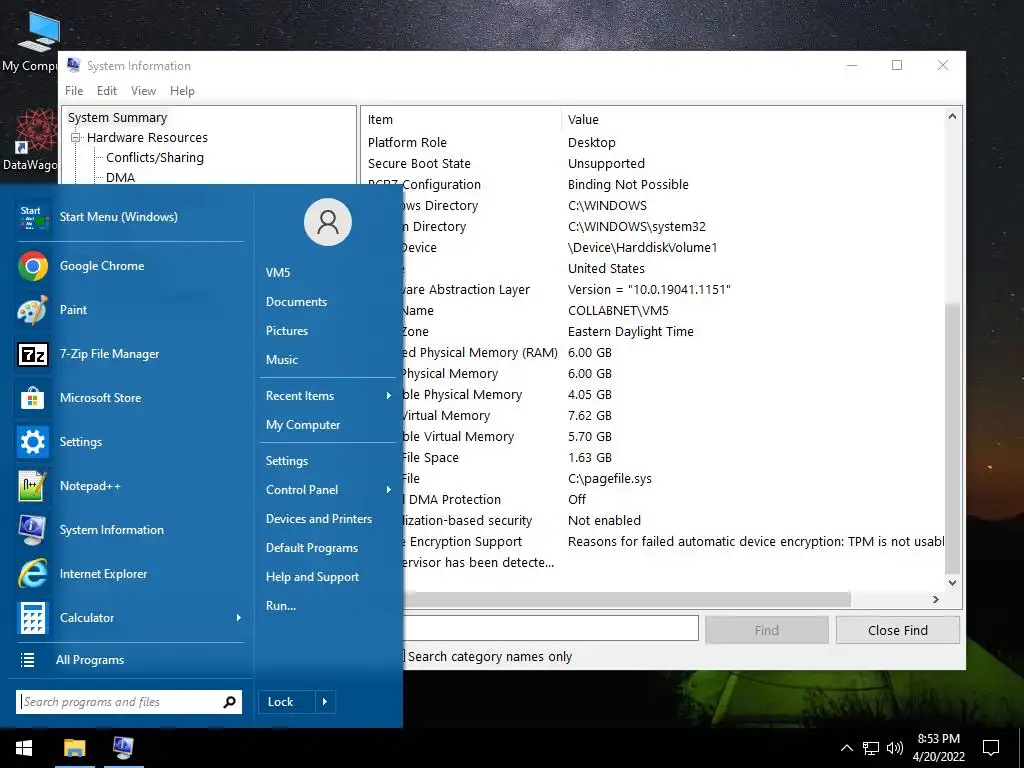
Task: Open Settings gear icon in pinned list
Action: click(33, 442)
